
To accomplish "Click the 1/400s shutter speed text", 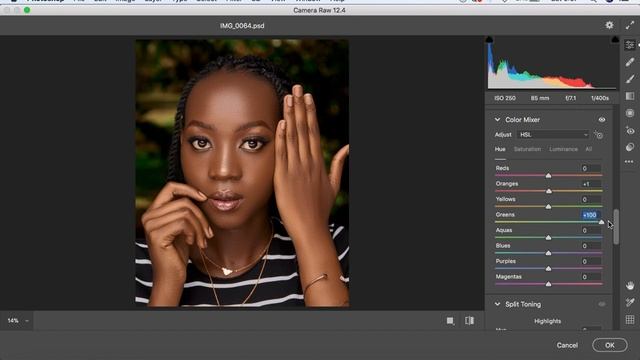I will [x=600, y=98].
